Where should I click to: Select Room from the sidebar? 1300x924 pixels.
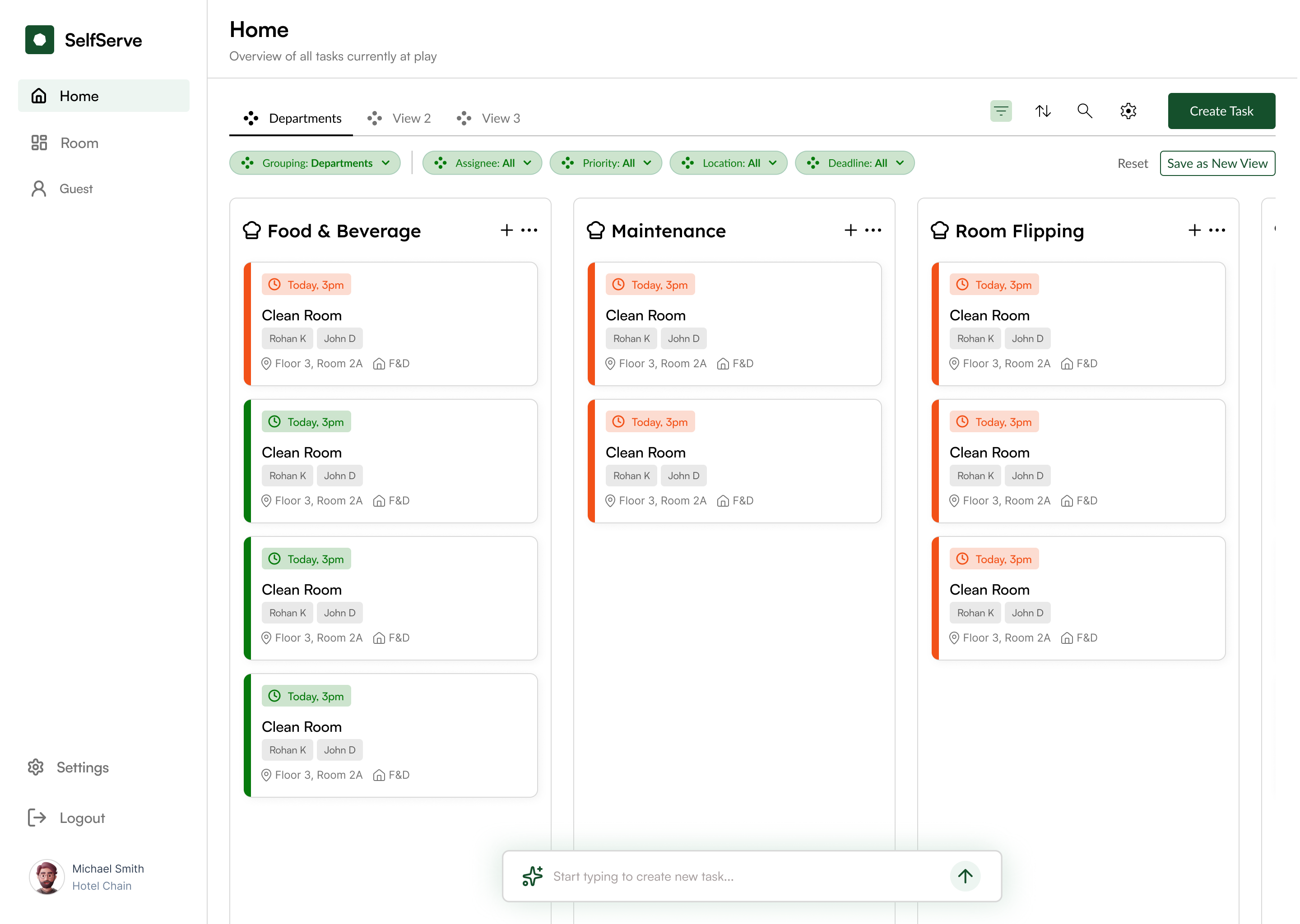point(79,143)
